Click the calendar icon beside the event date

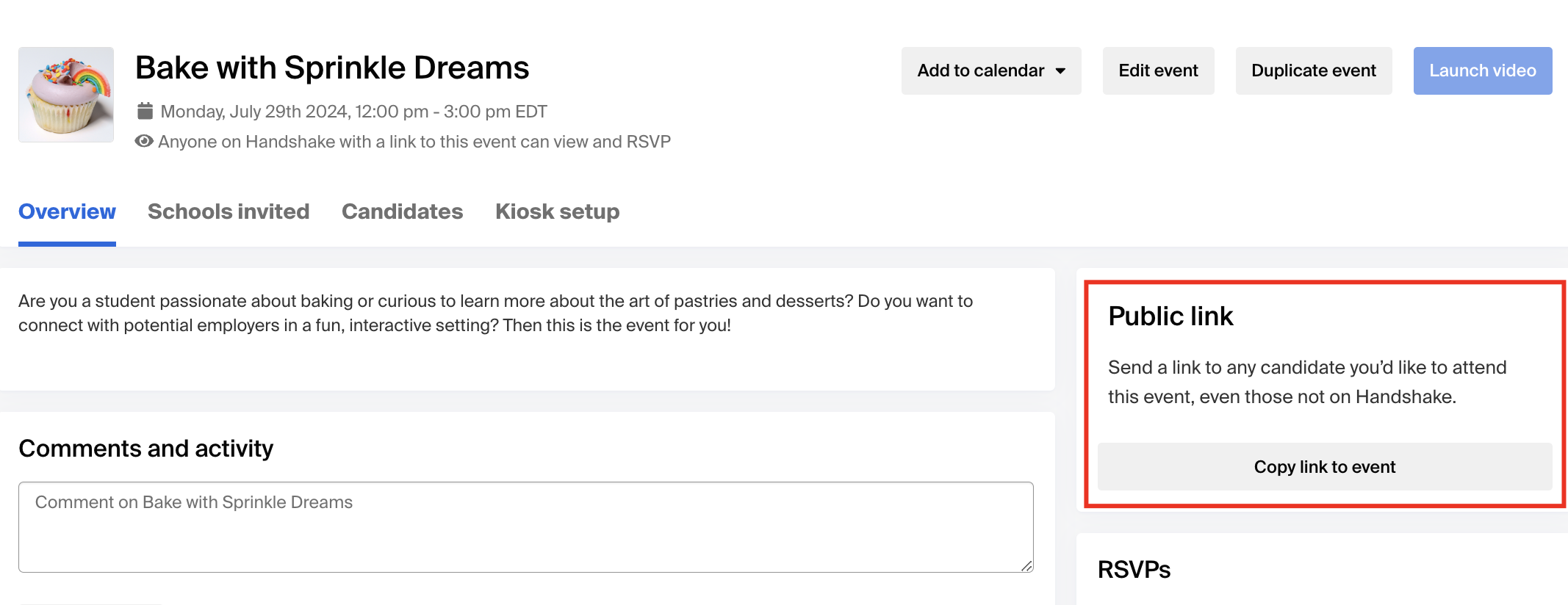pyautogui.click(x=145, y=111)
